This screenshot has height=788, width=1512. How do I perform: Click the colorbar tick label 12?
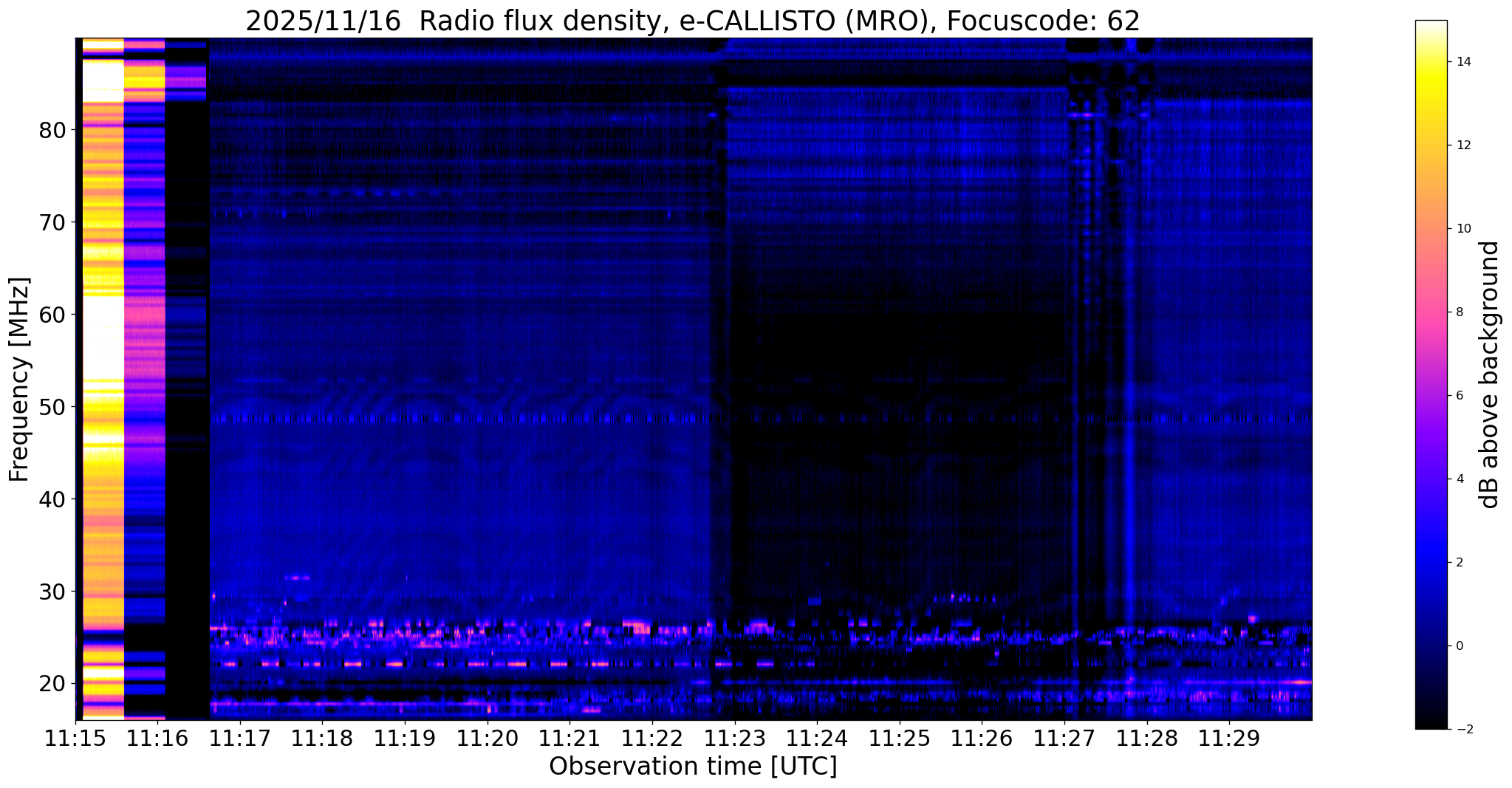[x=1463, y=145]
